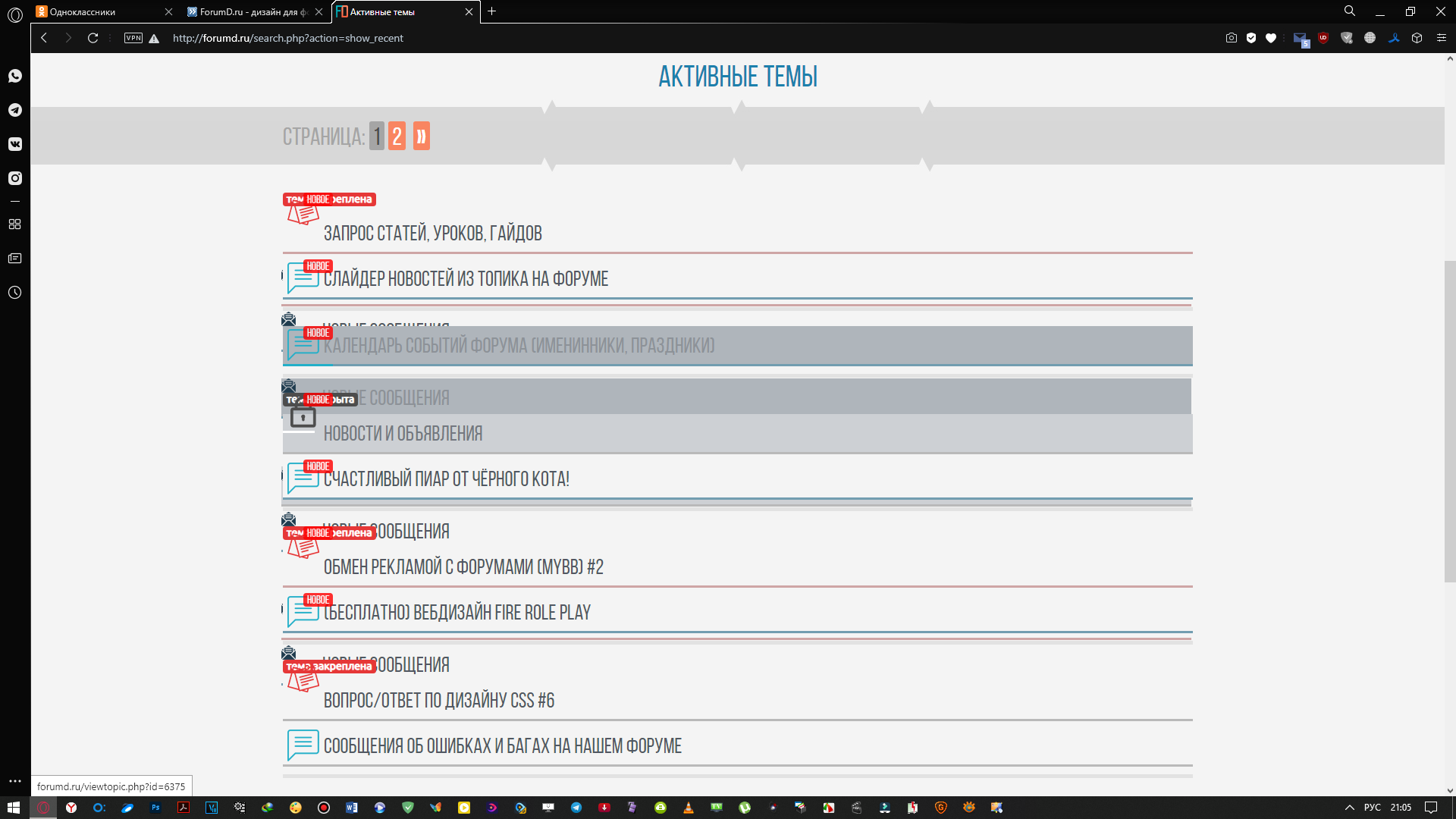
Task: Open WhatsApp in the Opera sidebar
Action: coord(15,76)
